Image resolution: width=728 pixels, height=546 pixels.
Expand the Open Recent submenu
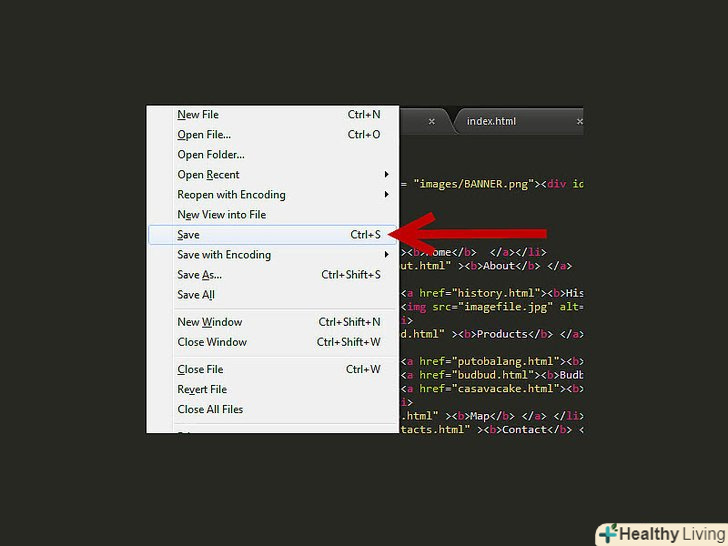click(x=273, y=175)
